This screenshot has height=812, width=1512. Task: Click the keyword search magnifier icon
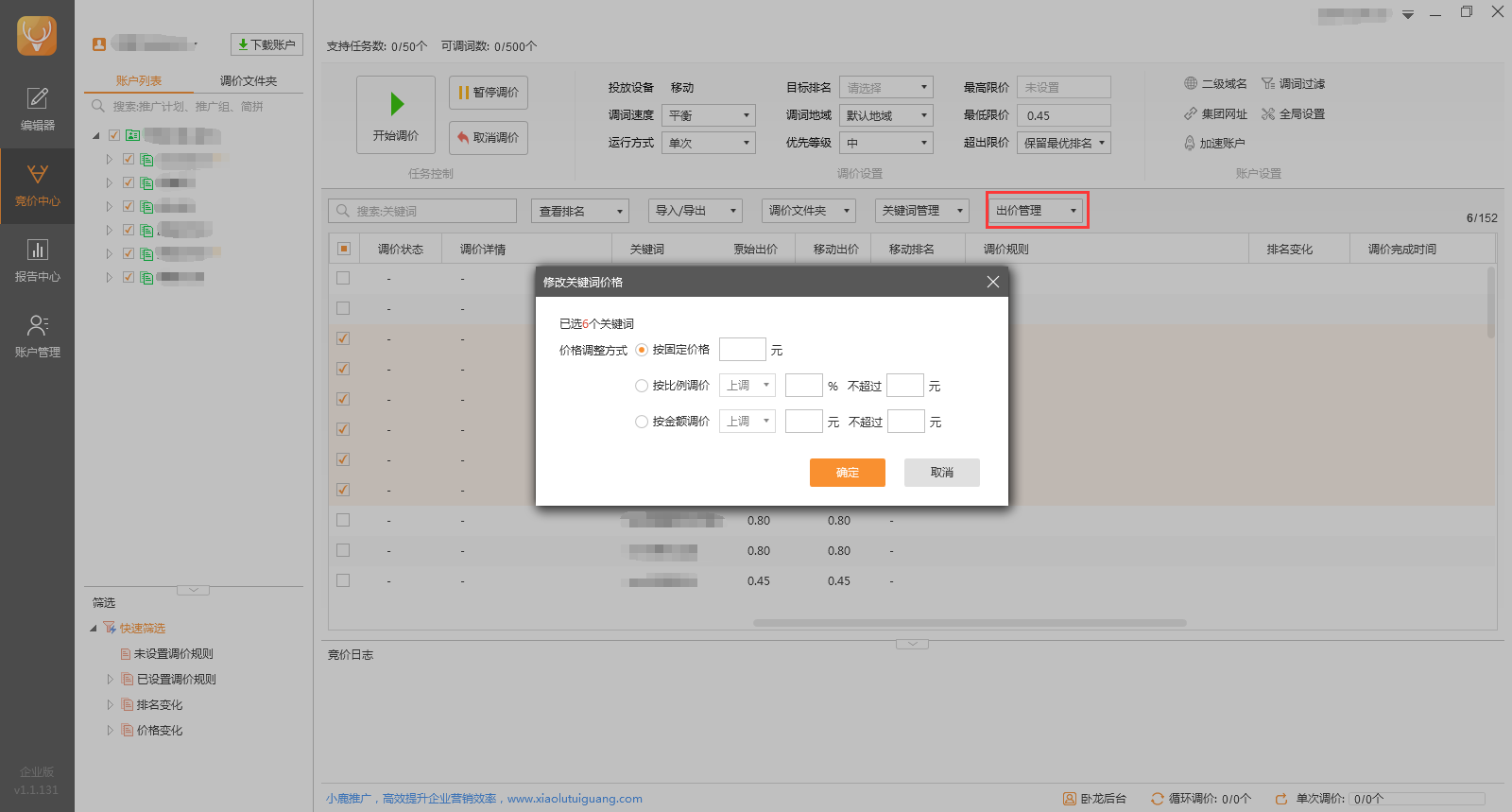tap(343, 211)
